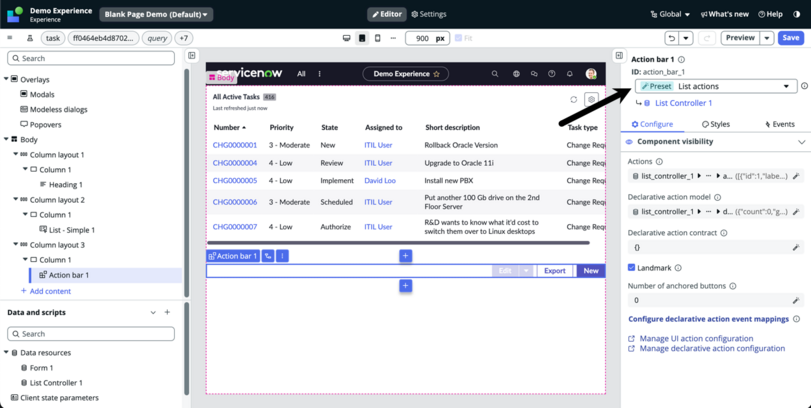Edit Declarative action contract pencil icon

(x=796, y=248)
